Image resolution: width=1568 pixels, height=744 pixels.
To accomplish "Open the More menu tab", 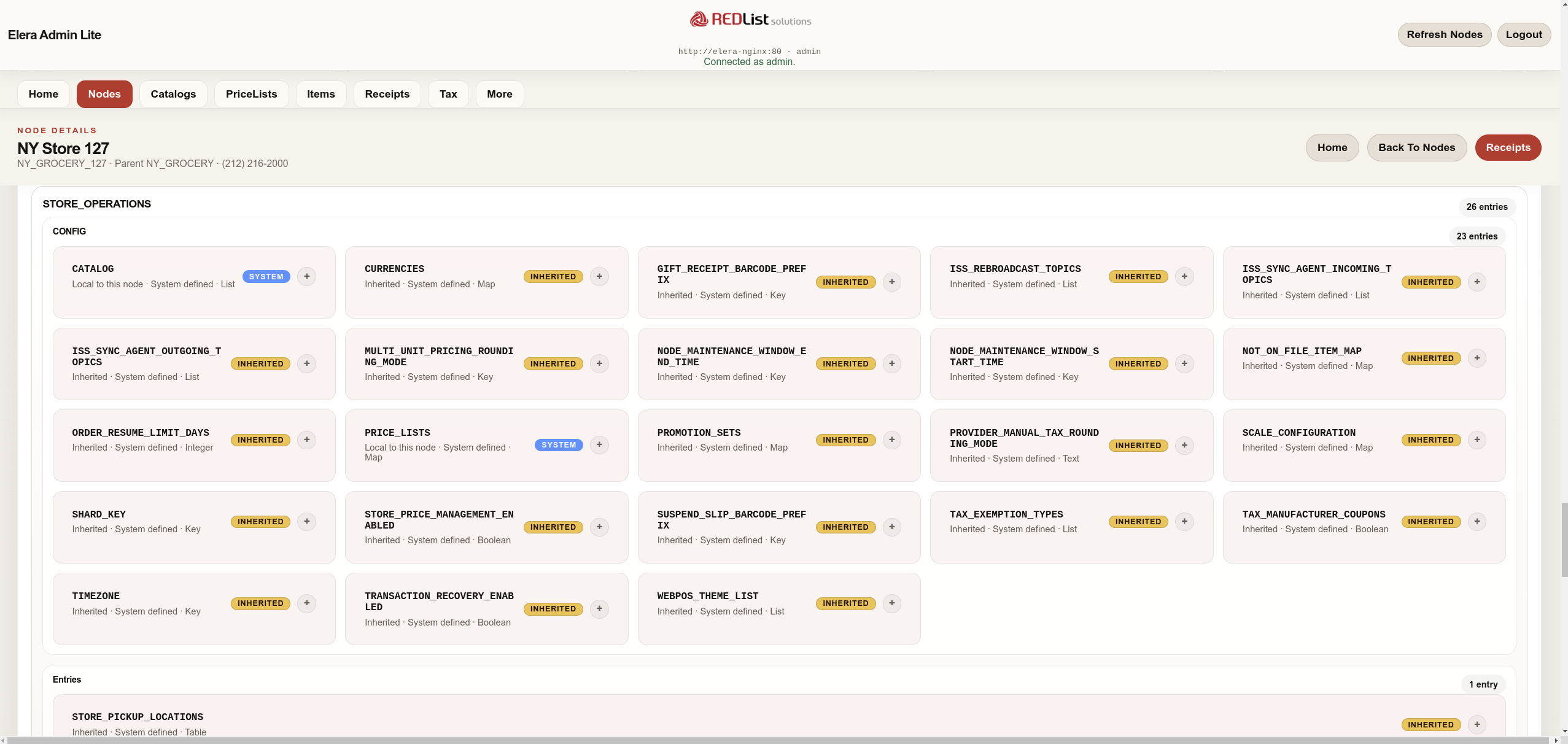I will click(499, 94).
